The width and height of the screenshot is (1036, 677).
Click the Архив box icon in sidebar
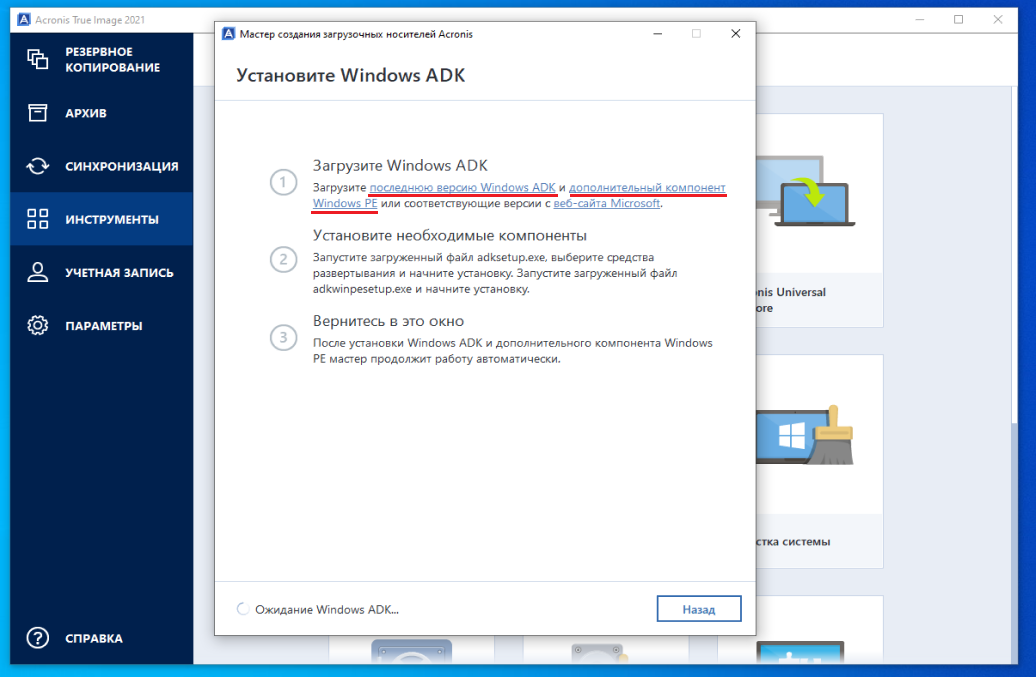click(x=37, y=113)
